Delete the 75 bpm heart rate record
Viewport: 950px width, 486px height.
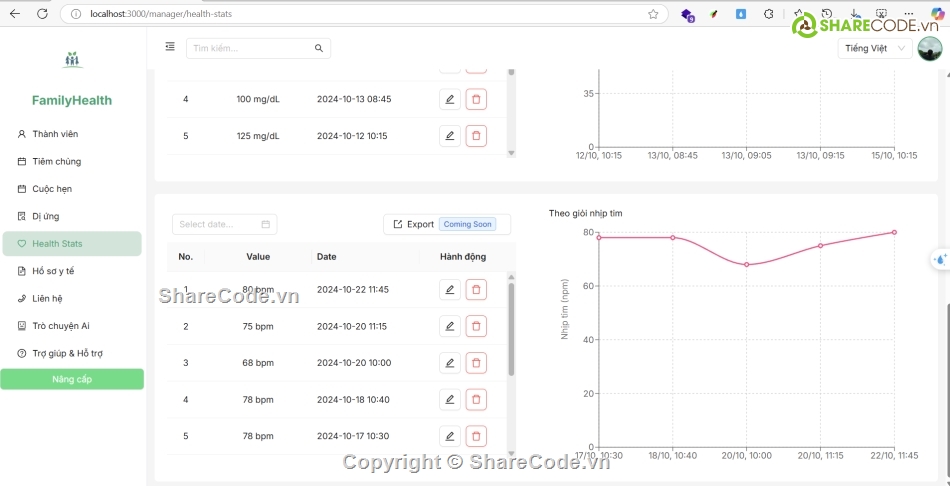click(x=476, y=326)
